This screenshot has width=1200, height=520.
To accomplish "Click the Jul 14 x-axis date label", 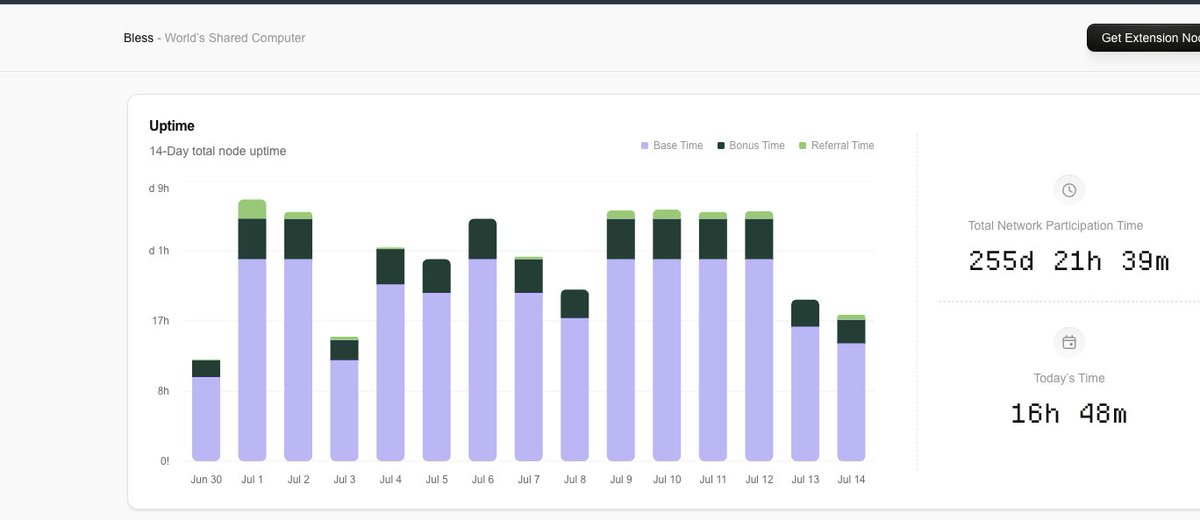I will tap(851, 480).
